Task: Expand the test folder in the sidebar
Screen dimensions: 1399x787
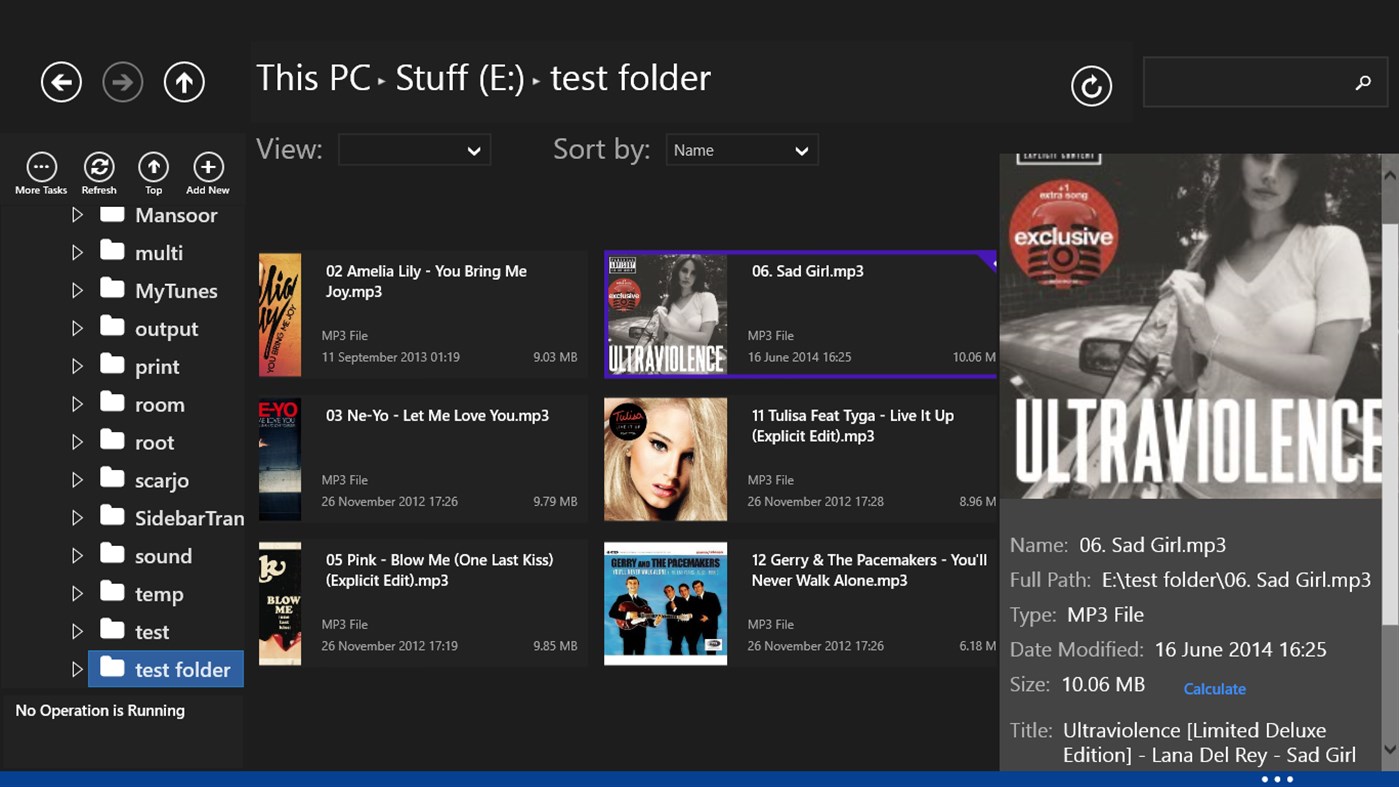Action: click(77, 669)
